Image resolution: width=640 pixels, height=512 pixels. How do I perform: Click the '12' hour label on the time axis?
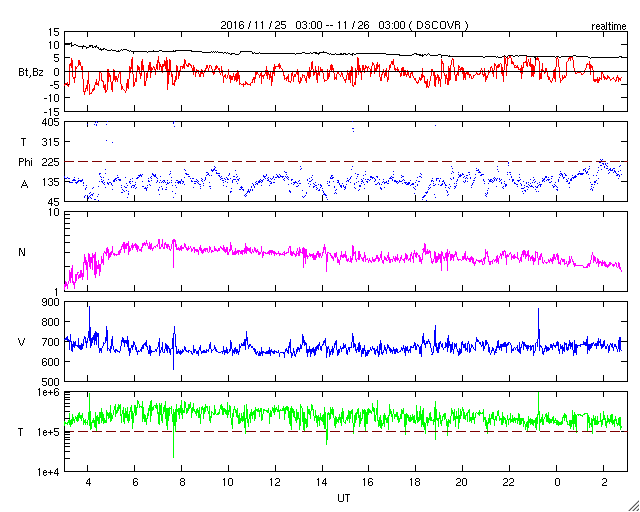pos(275,482)
